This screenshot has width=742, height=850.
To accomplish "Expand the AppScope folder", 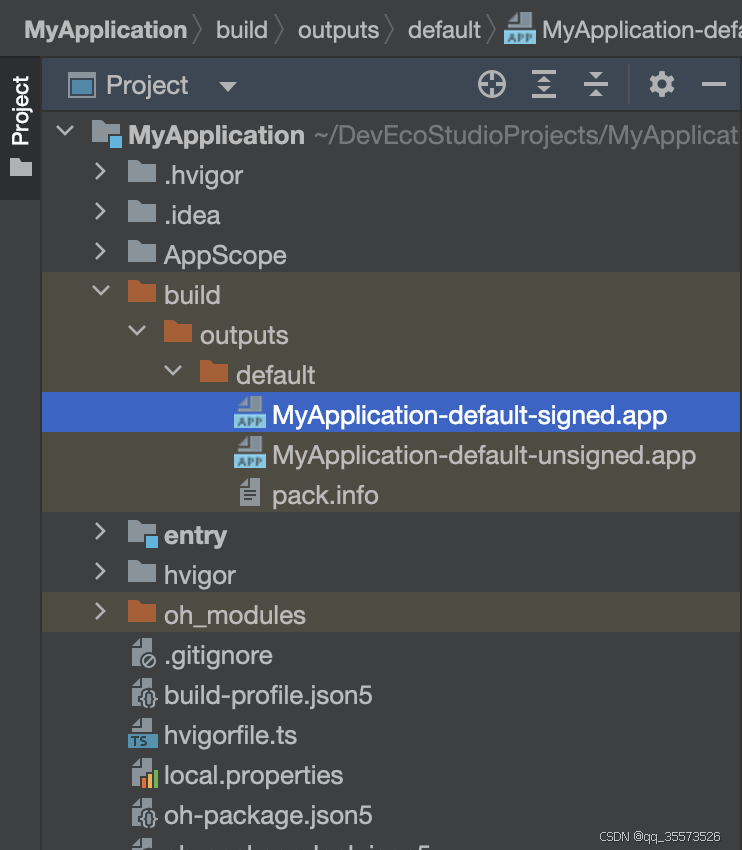I will pos(100,251).
